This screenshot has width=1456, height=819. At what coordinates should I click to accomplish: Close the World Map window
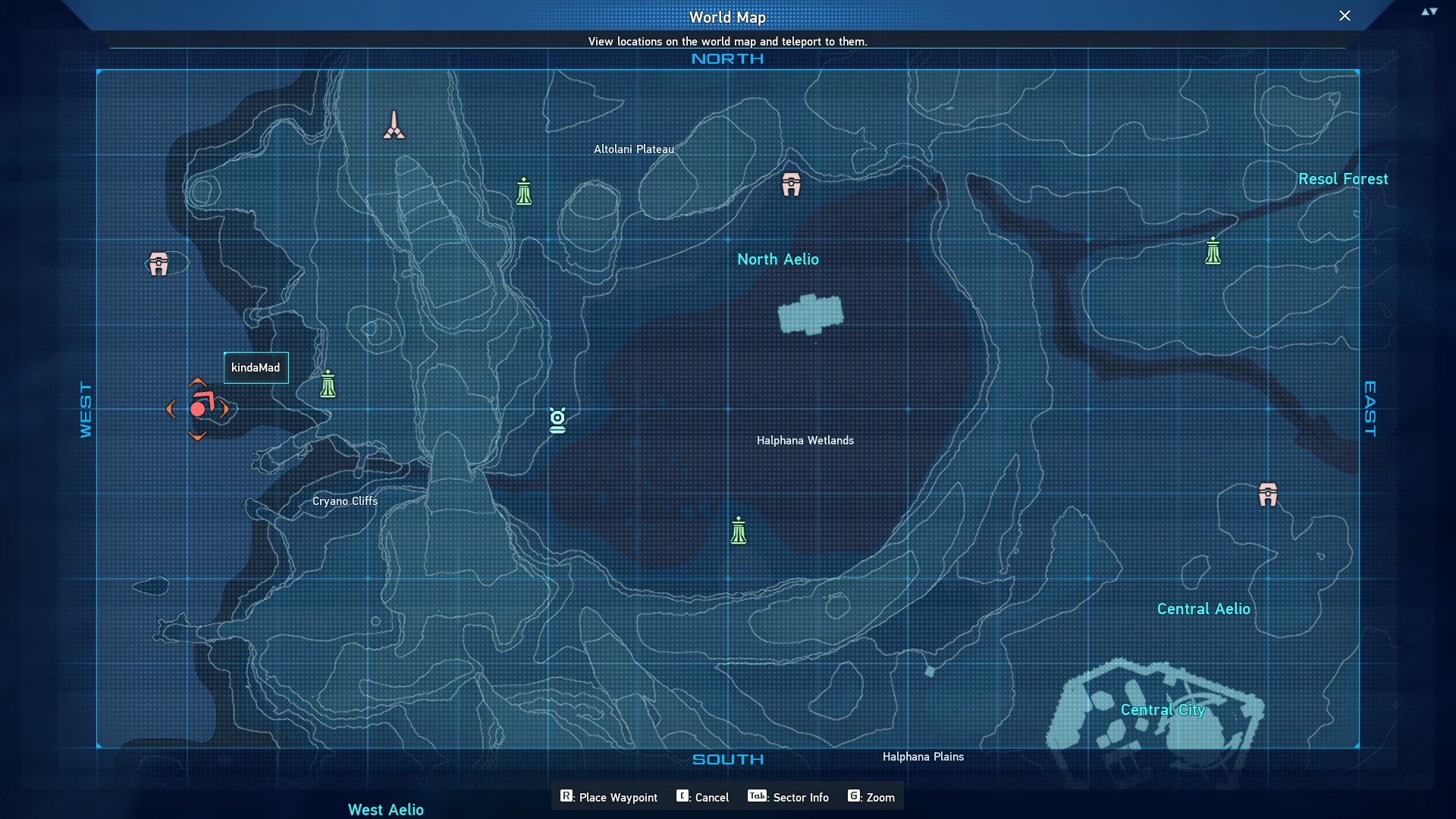[x=1344, y=16]
